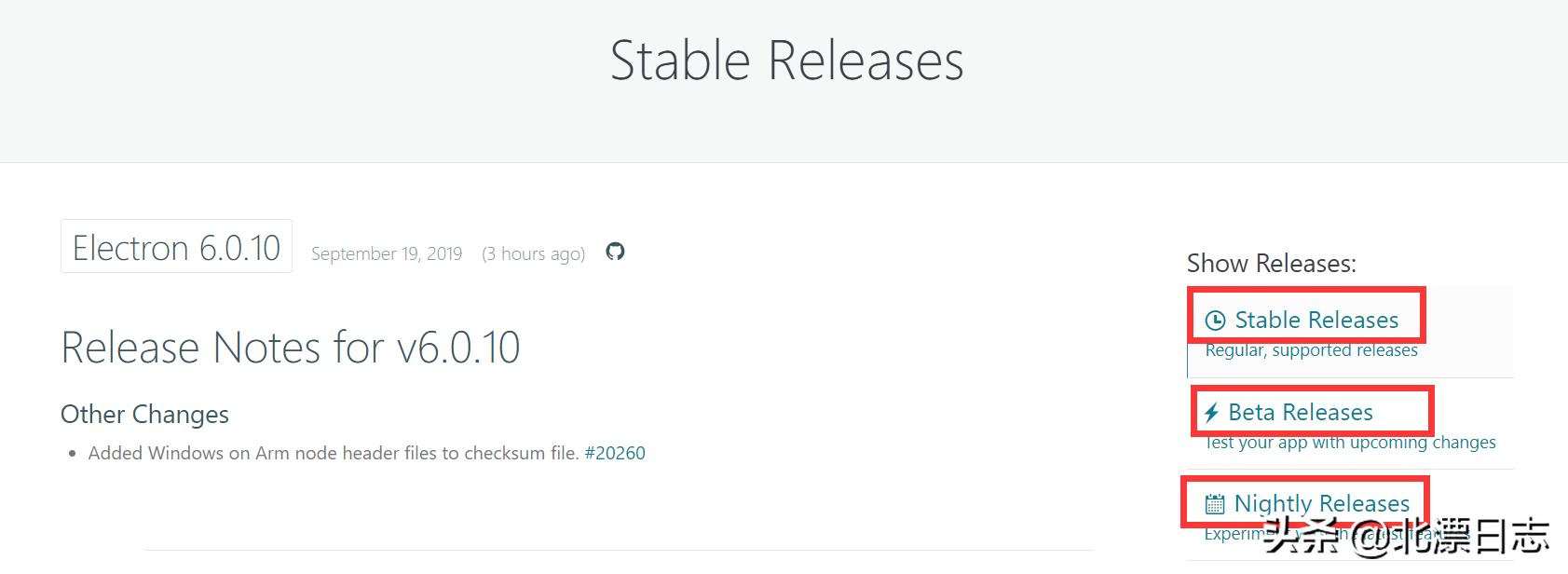Image resolution: width=1568 pixels, height=574 pixels.
Task: Show the Nightly Releases list
Action: pos(1321,503)
